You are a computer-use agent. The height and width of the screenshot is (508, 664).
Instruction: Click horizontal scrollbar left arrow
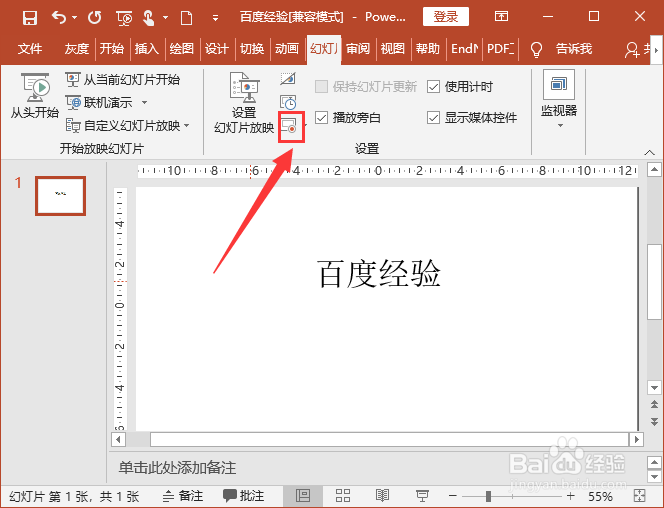click(118, 439)
